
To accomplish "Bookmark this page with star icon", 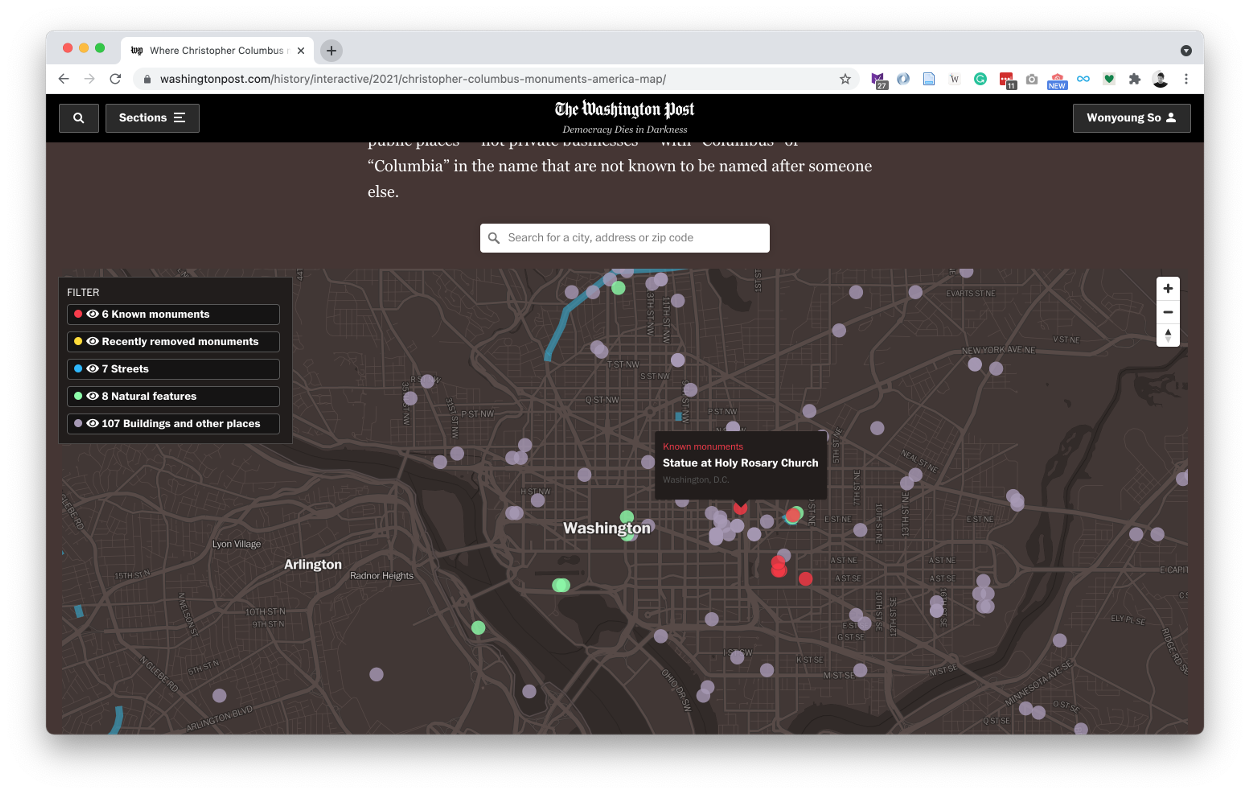I will pos(845,79).
